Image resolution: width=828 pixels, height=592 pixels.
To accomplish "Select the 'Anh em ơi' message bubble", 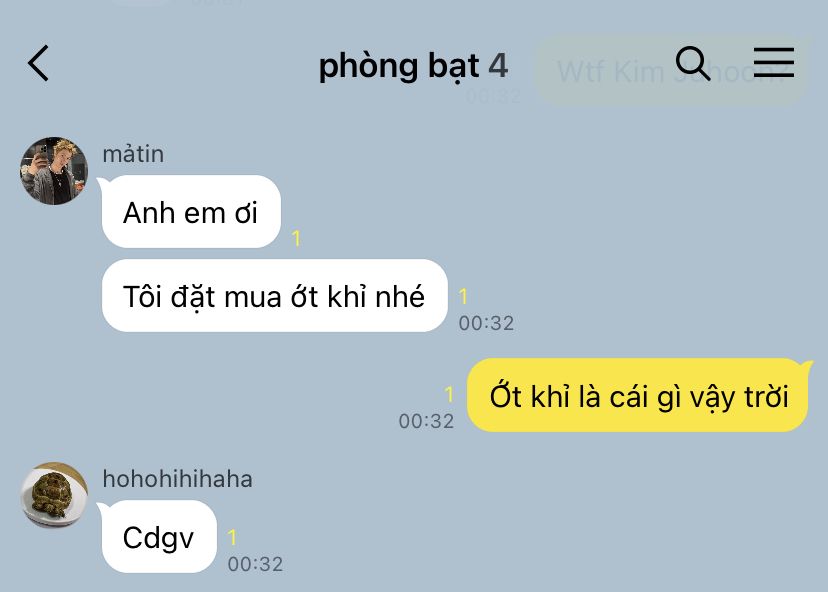I will coord(191,211).
